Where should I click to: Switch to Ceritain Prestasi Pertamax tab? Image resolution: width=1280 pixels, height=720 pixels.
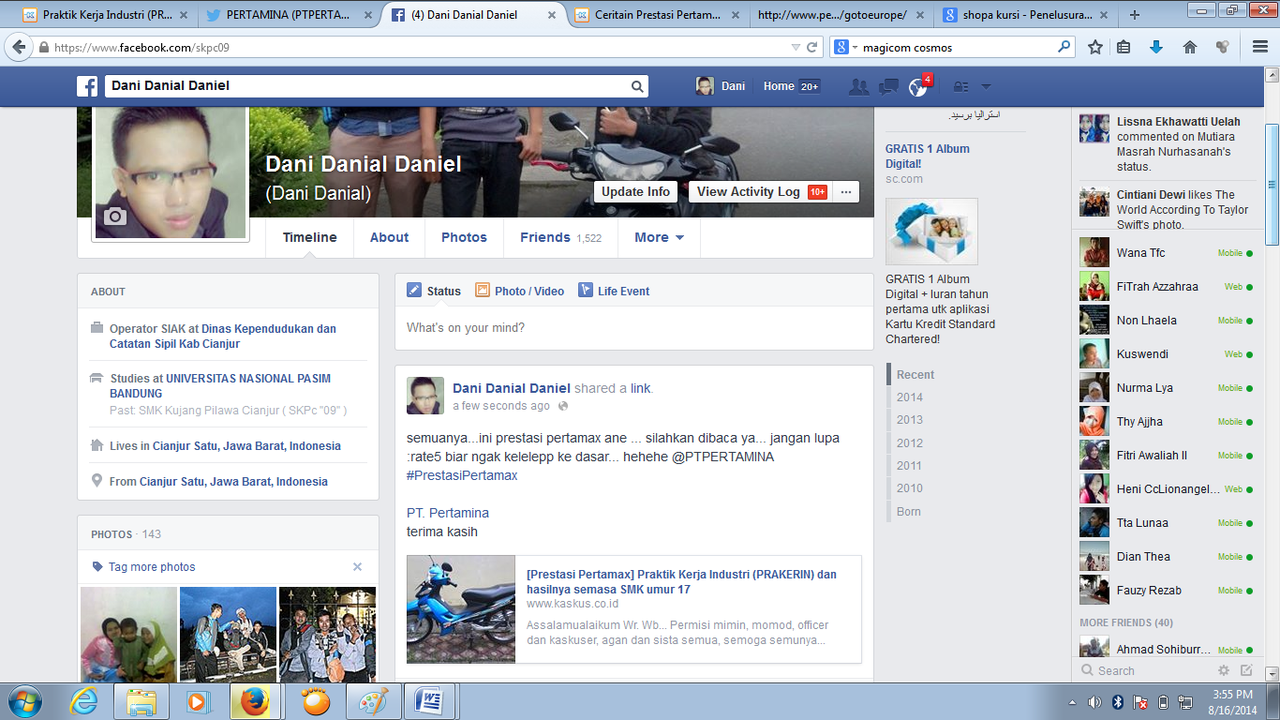pyautogui.click(x=656, y=15)
